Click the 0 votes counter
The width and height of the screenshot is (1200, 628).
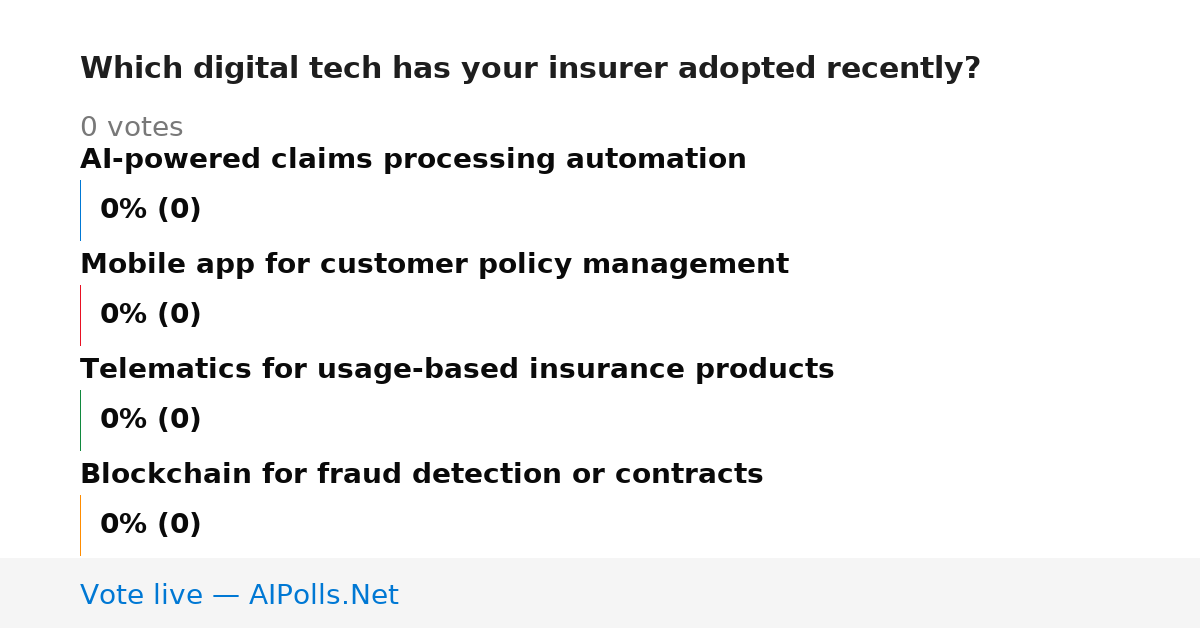[x=131, y=128]
